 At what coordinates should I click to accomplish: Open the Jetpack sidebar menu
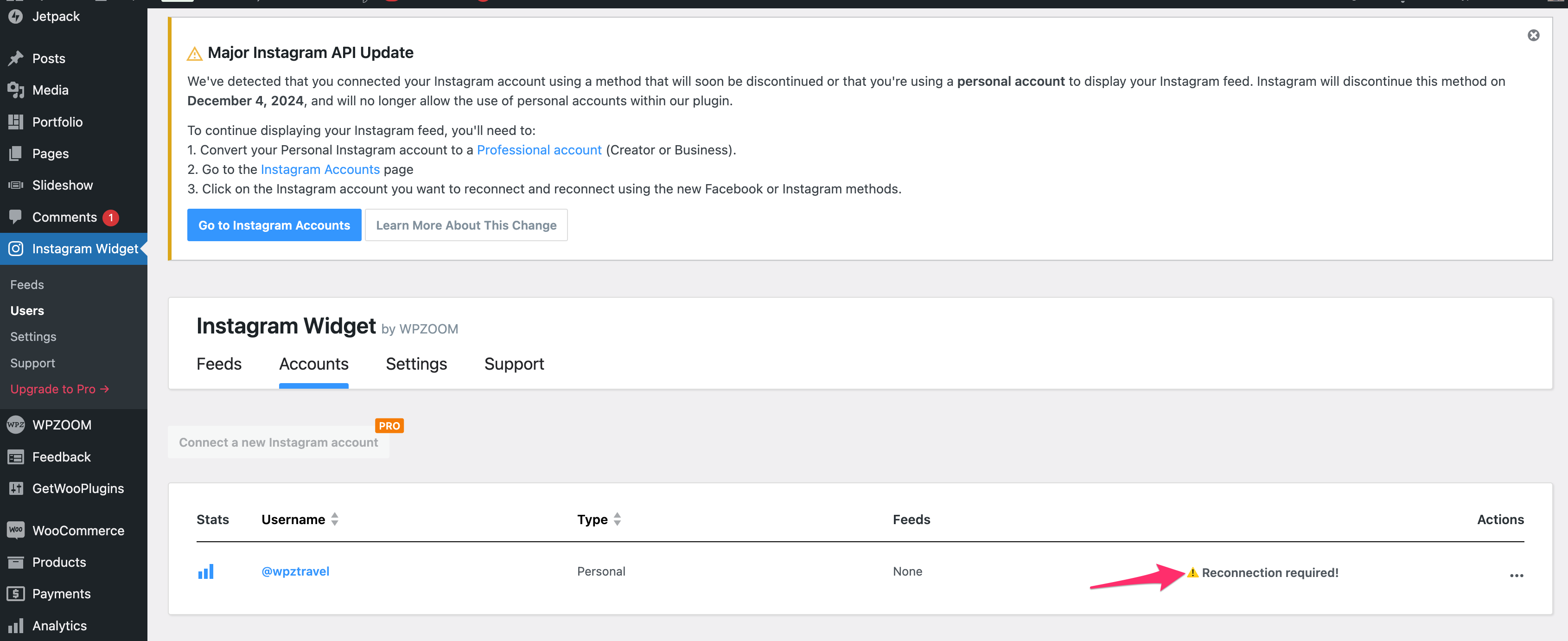[x=16, y=16]
